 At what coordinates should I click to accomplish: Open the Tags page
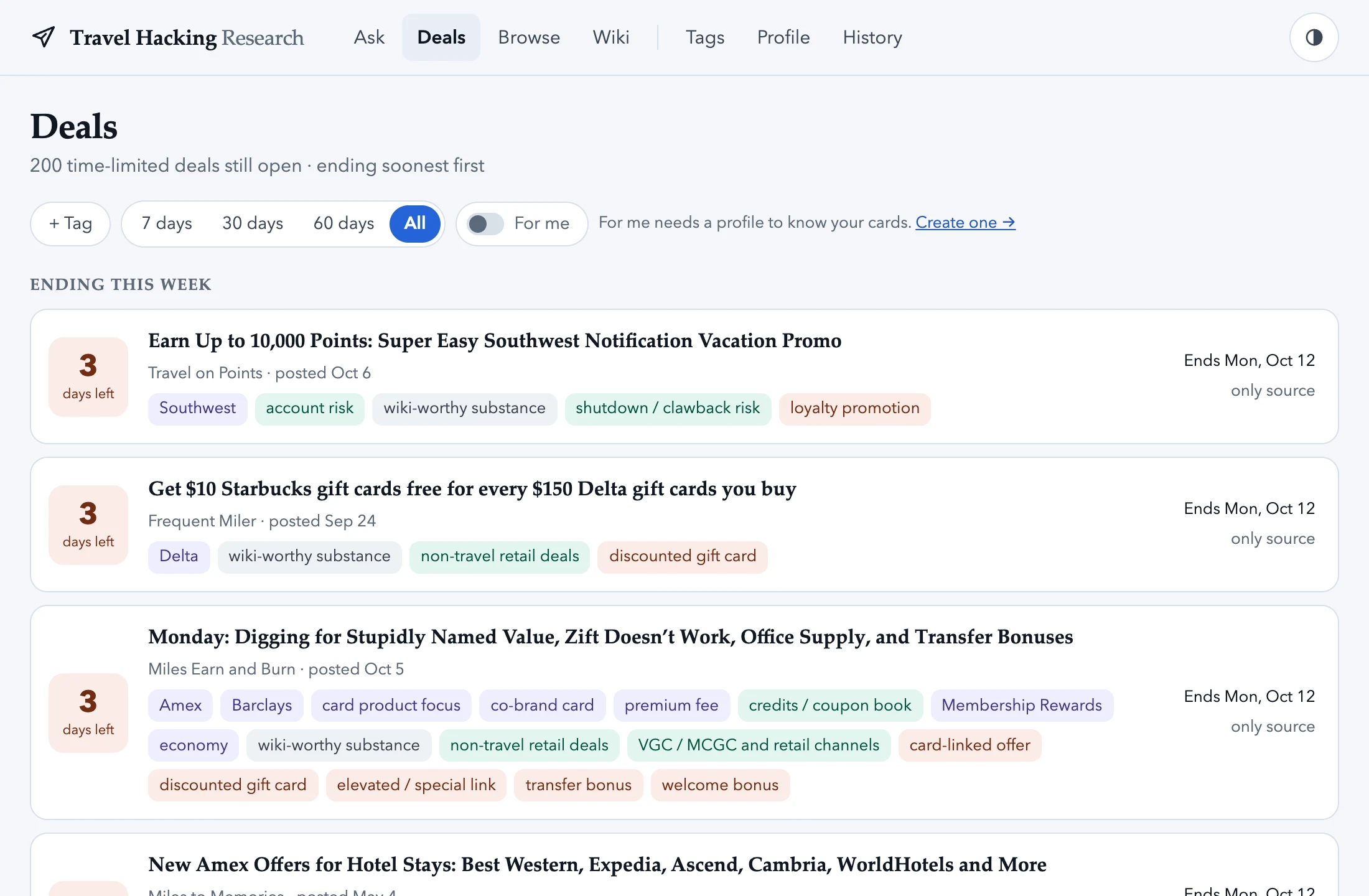pos(705,37)
